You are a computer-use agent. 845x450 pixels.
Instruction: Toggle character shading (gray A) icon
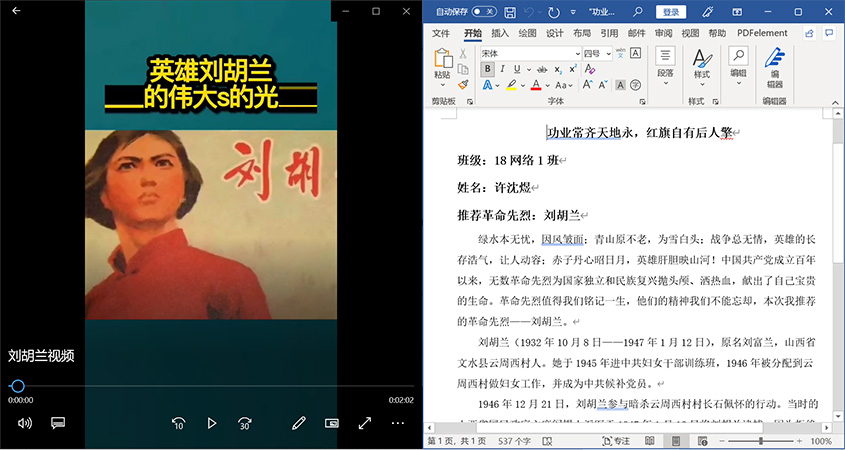coord(620,85)
